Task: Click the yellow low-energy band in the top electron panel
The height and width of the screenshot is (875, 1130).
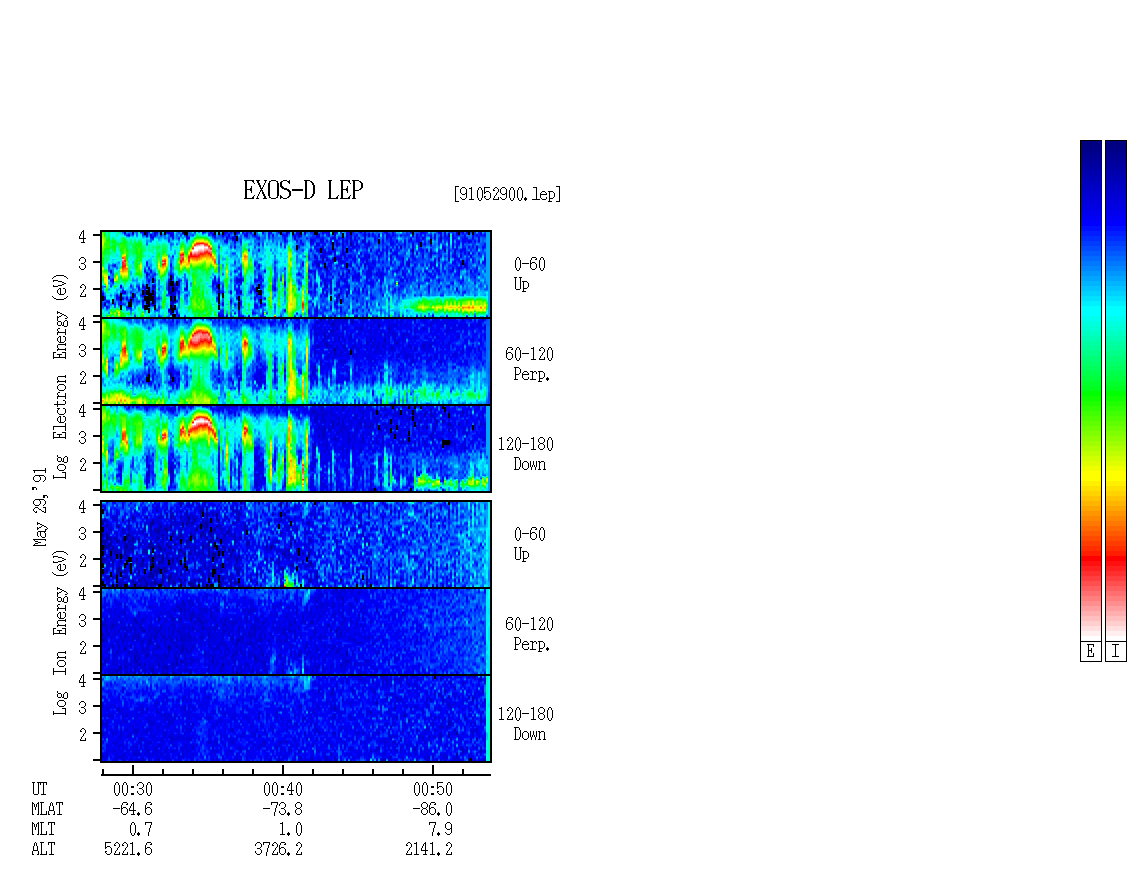Action: pyautogui.click(x=445, y=306)
